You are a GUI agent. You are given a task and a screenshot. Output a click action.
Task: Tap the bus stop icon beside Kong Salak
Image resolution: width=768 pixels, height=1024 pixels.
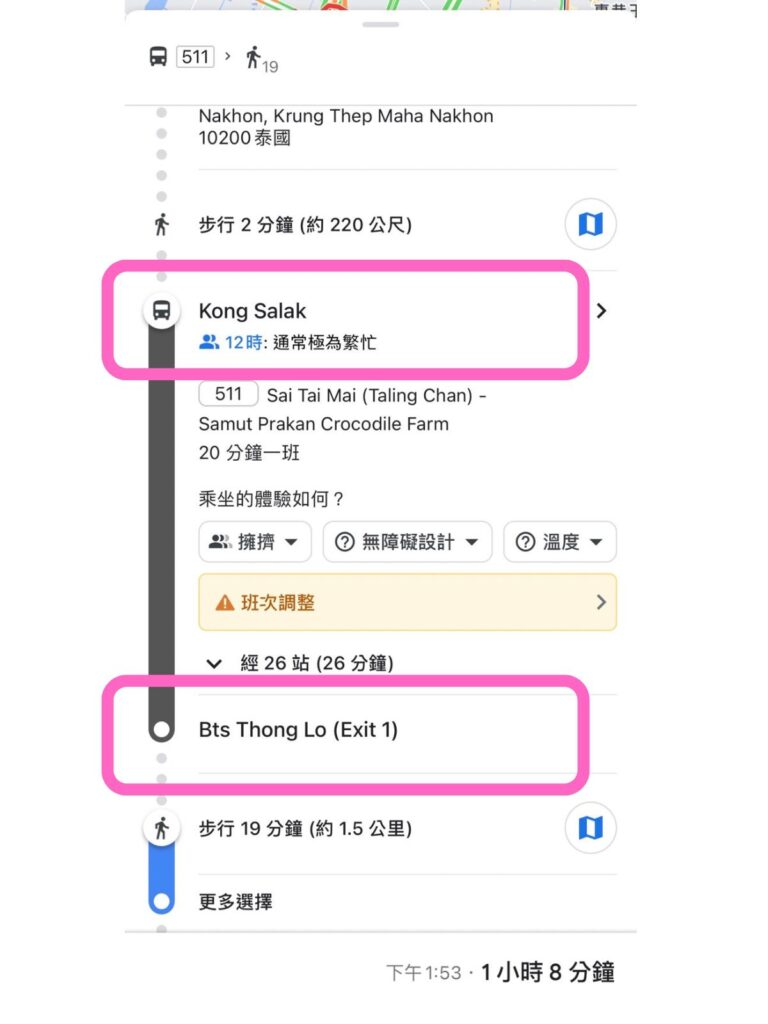coord(161,310)
